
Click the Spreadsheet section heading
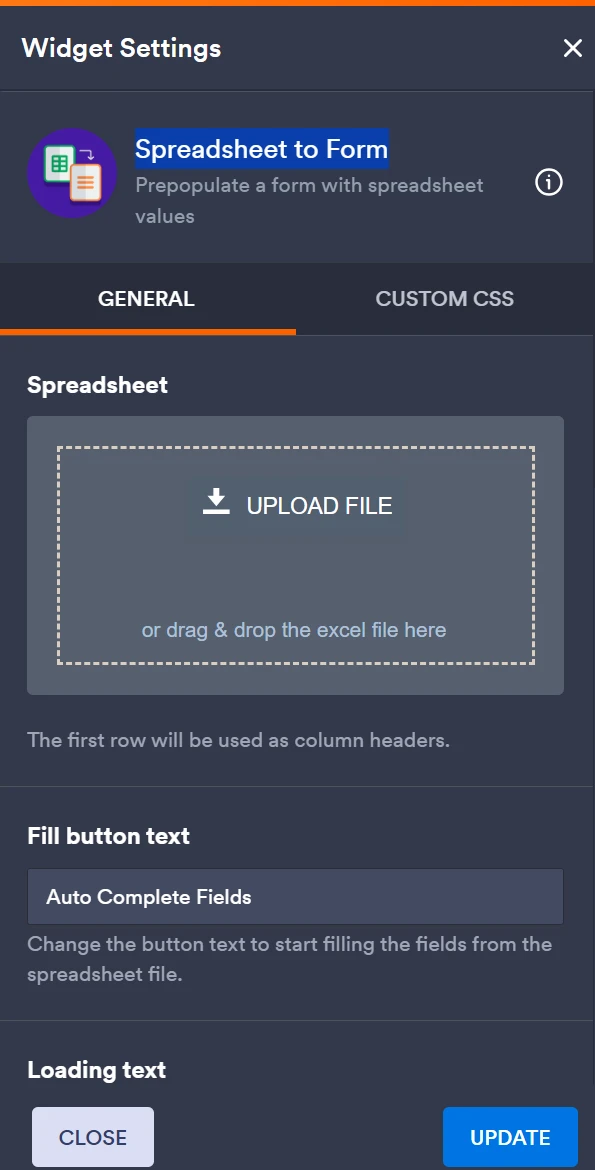(x=96, y=384)
